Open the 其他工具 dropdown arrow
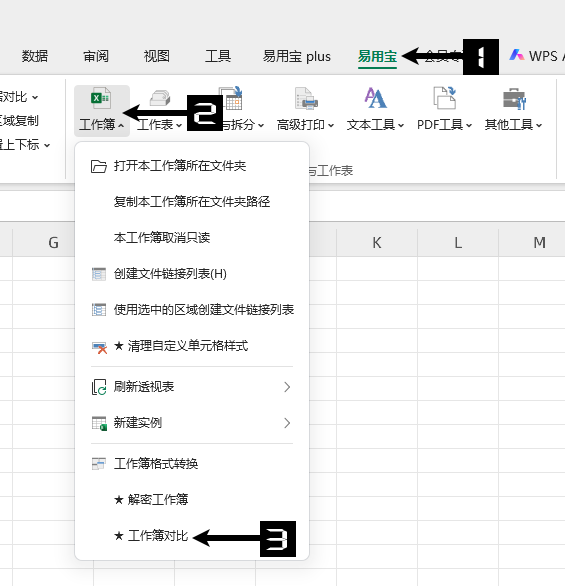The image size is (565, 586). pos(539,126)
